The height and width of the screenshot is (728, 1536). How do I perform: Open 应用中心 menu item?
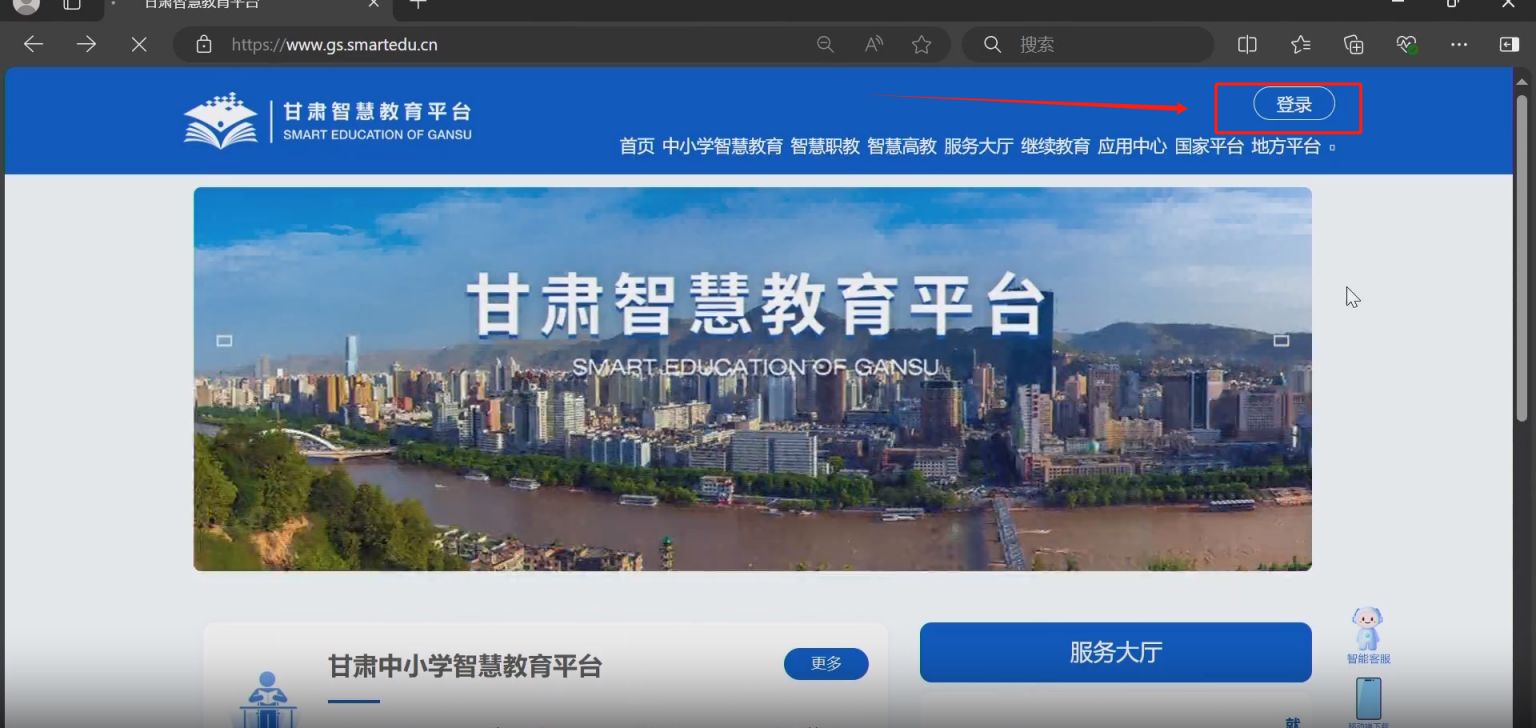[x=1132, y=146]
